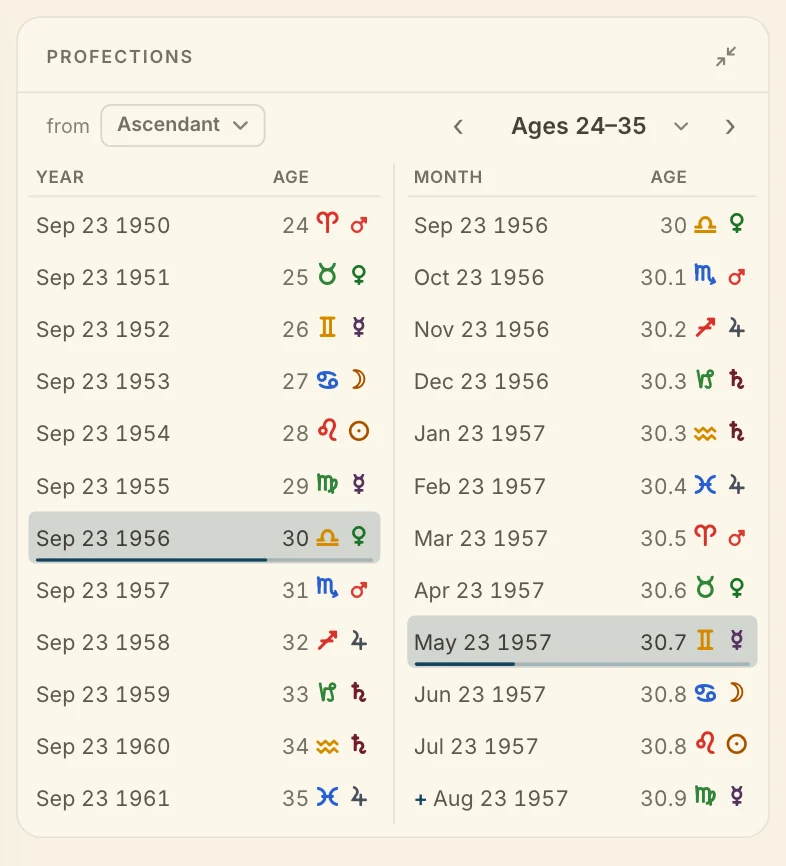Click progress bar under Sep 23 1956
The width and height of the screenshot is (786, 866).
pyautogui.click(x=204, y=560)
